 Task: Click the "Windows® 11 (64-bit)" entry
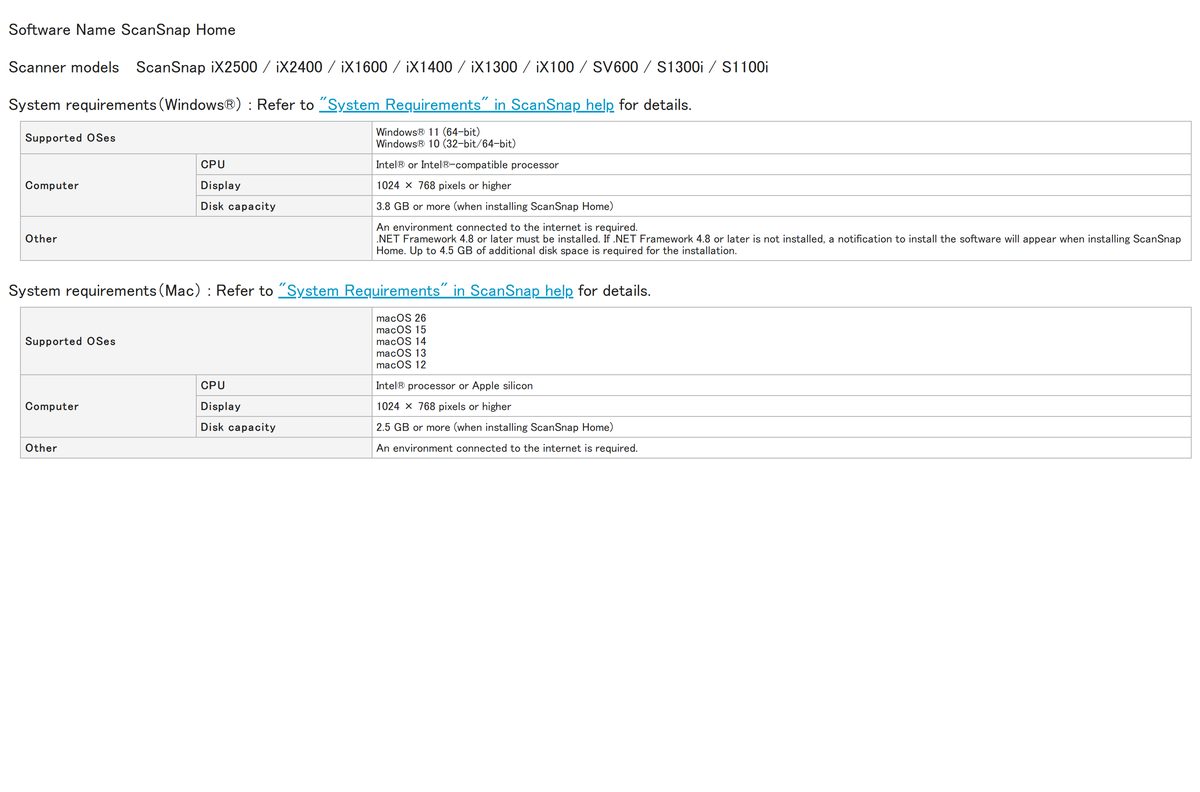(x=428, y=132)
